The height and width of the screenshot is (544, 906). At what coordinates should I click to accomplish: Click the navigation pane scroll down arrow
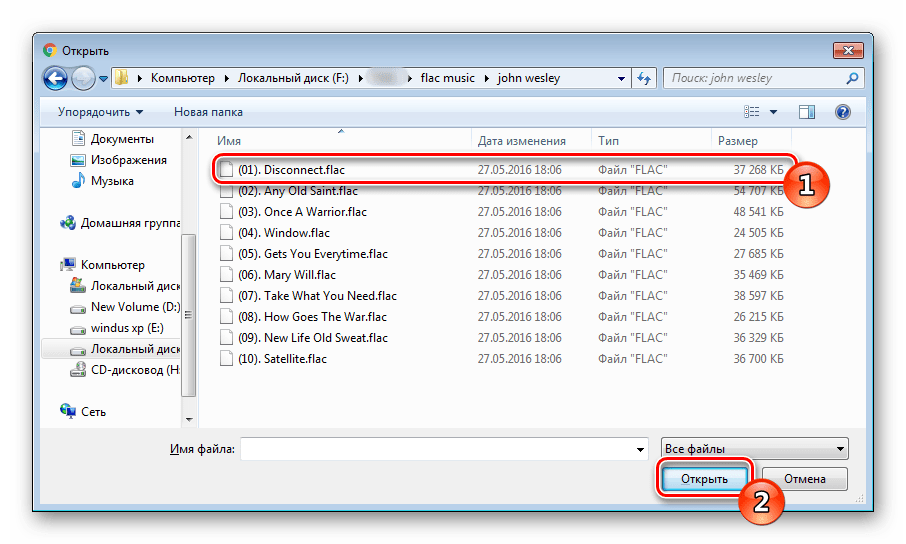click(189, 419)
